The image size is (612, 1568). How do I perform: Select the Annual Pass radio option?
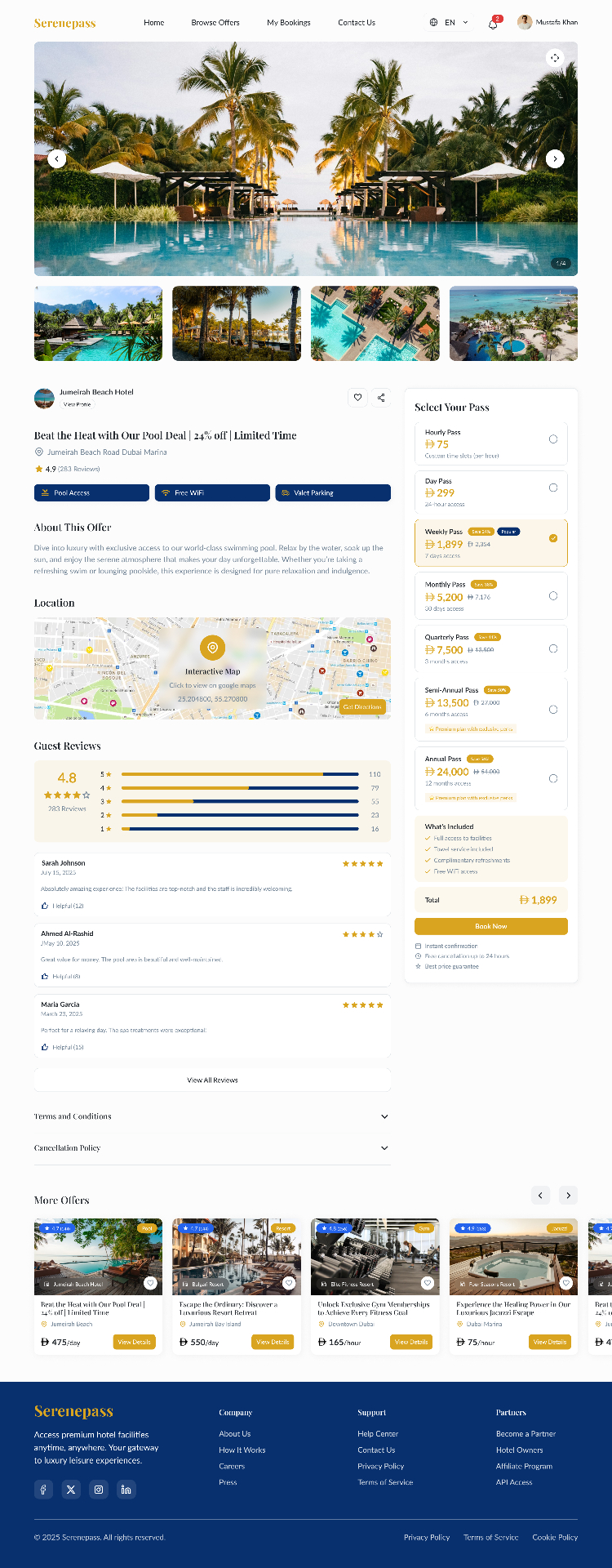pyautogui.click(x=553, y=778)
